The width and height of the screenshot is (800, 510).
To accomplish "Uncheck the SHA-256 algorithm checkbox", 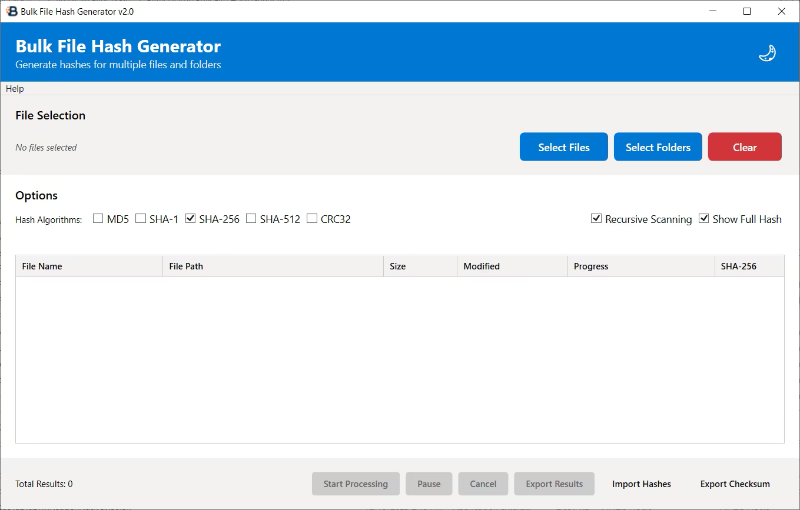I will (x=191, y=219).
